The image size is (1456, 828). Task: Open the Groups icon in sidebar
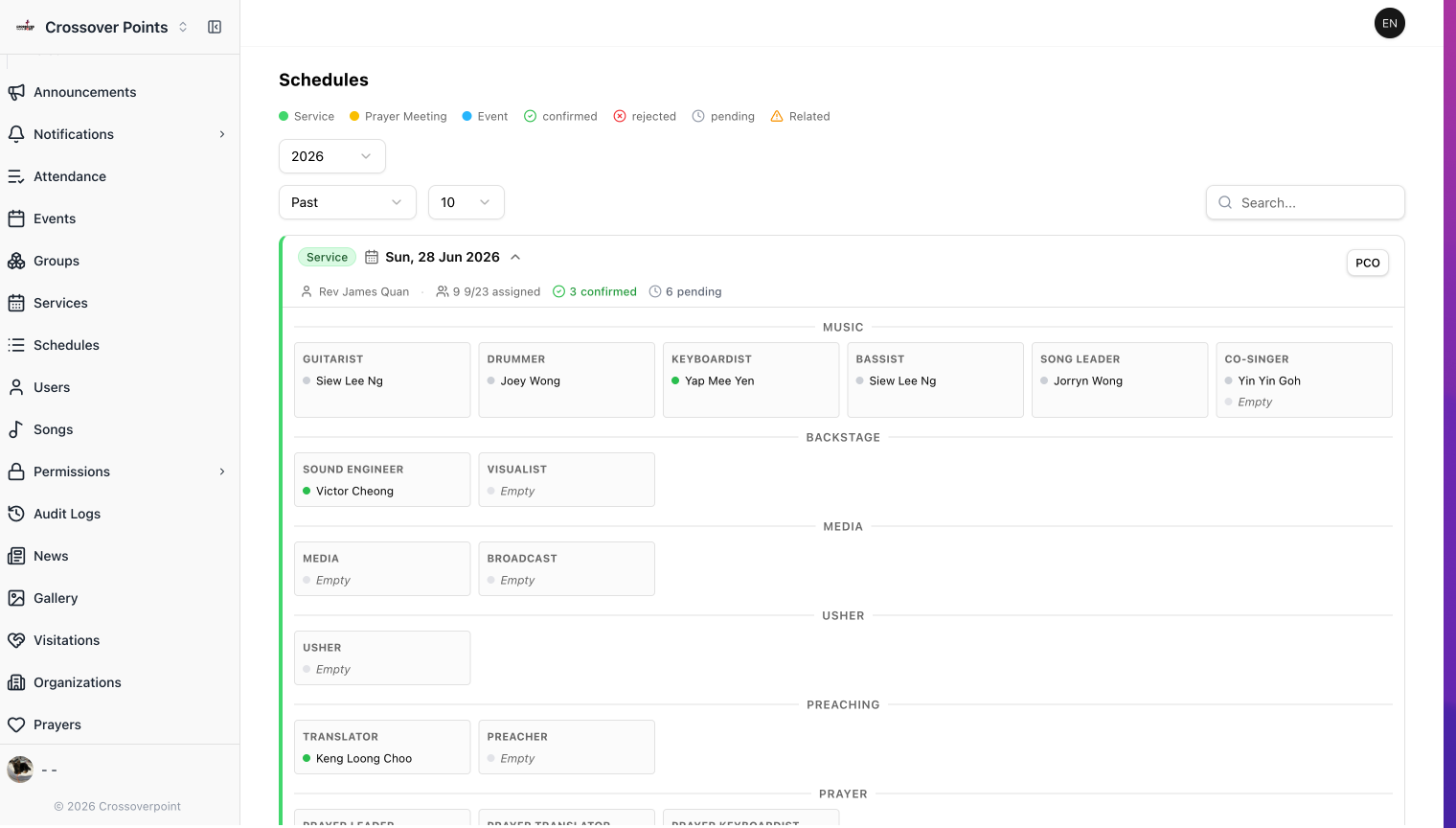tap(16, 261)
